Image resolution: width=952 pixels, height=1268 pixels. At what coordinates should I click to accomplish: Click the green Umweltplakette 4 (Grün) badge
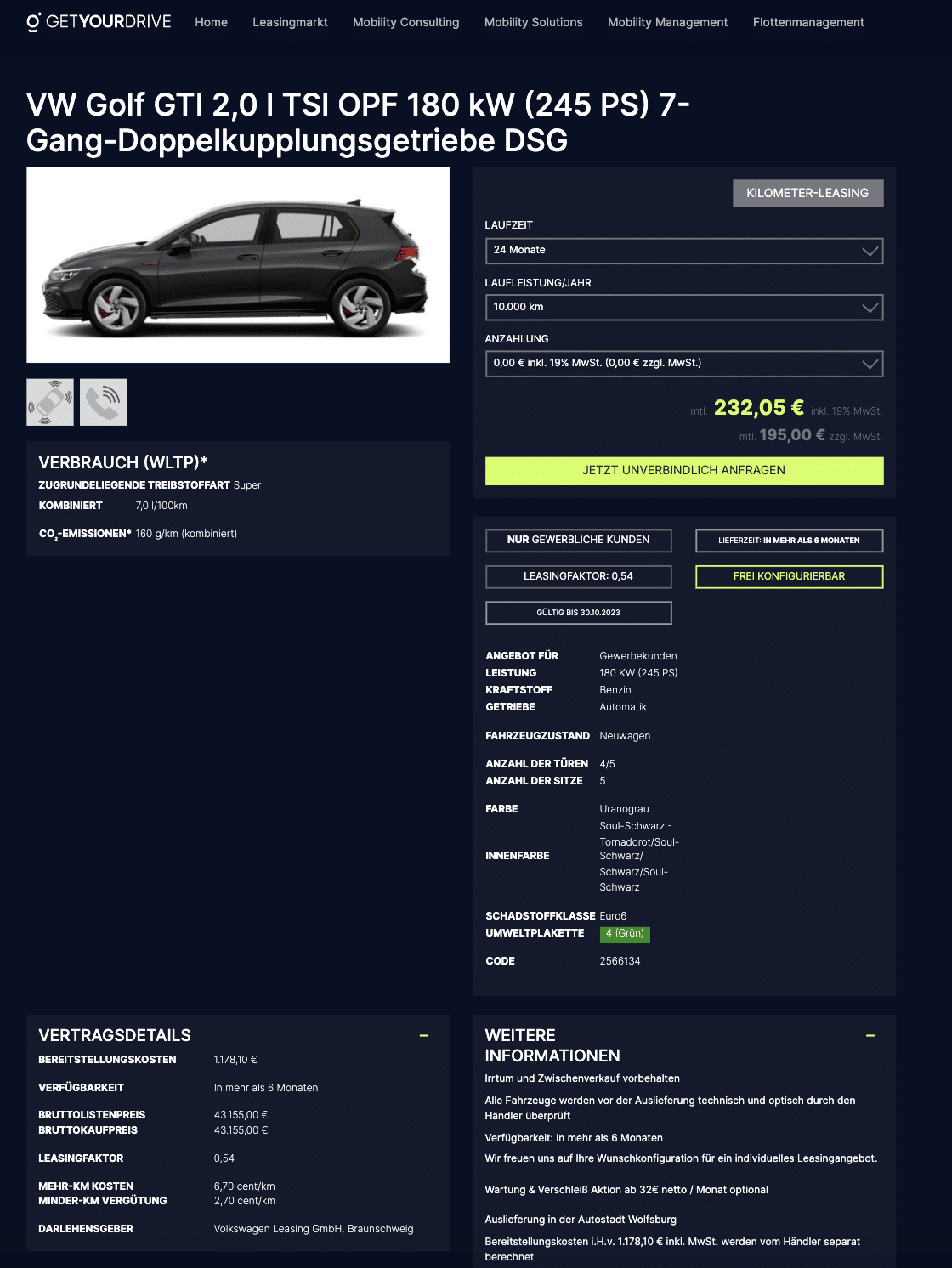[625, 933]
